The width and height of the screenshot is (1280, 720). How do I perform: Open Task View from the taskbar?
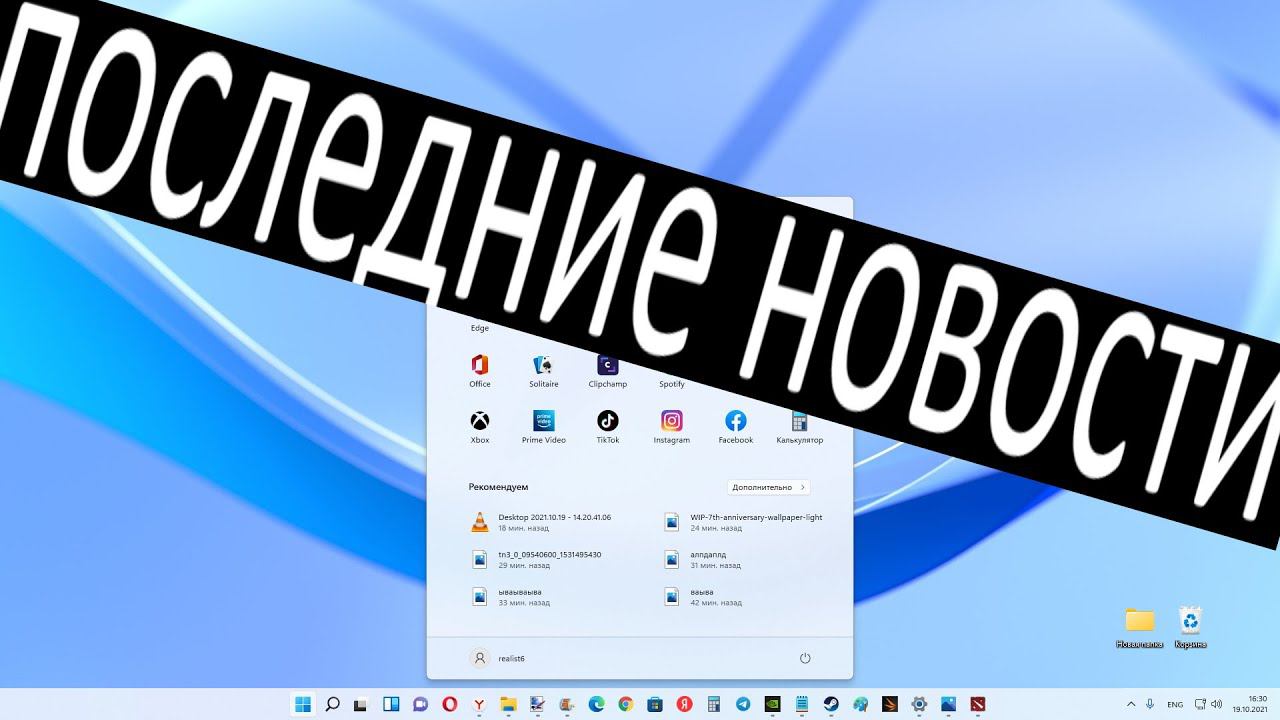(362, 704)
